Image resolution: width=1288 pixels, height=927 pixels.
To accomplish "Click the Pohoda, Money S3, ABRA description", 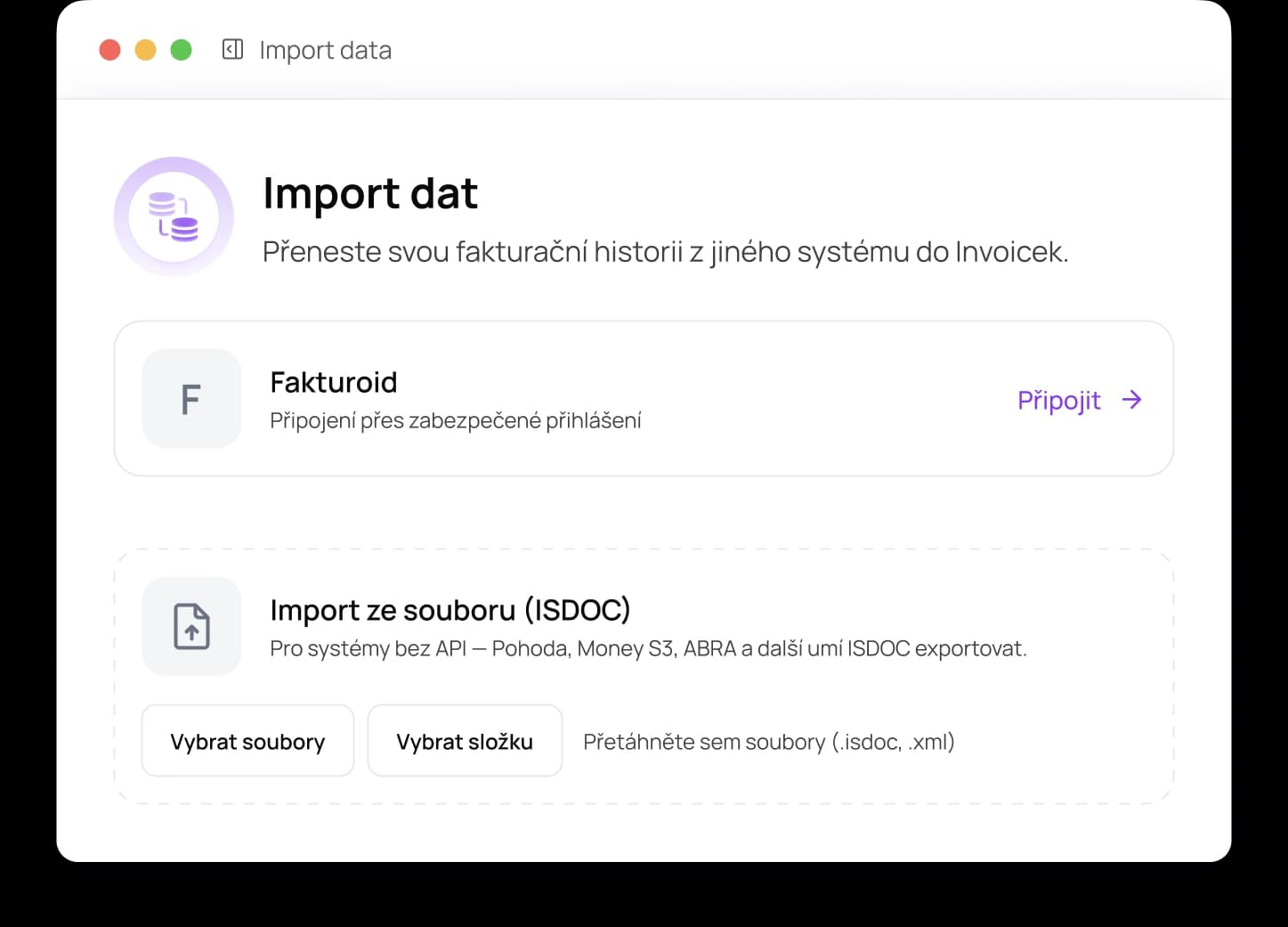I will coord(648,648).
